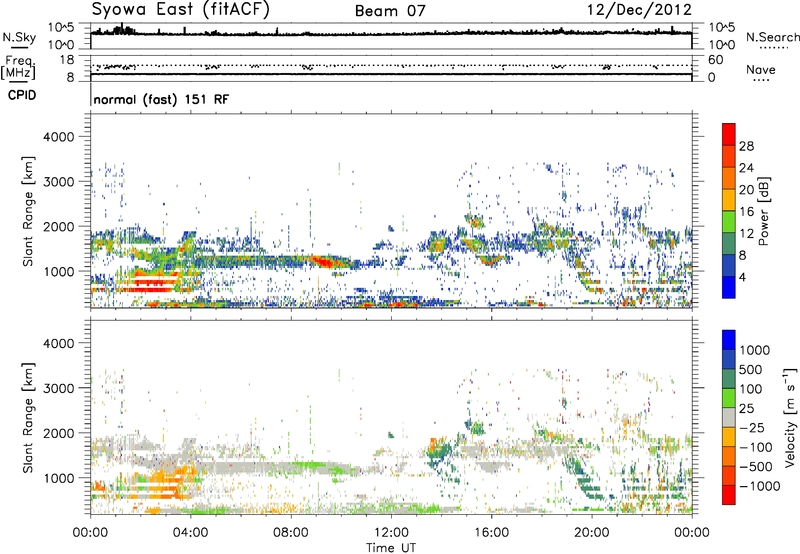800x554 pixels.
Task: Click the '24' label on power colorbar
Action: pos(746,168)
